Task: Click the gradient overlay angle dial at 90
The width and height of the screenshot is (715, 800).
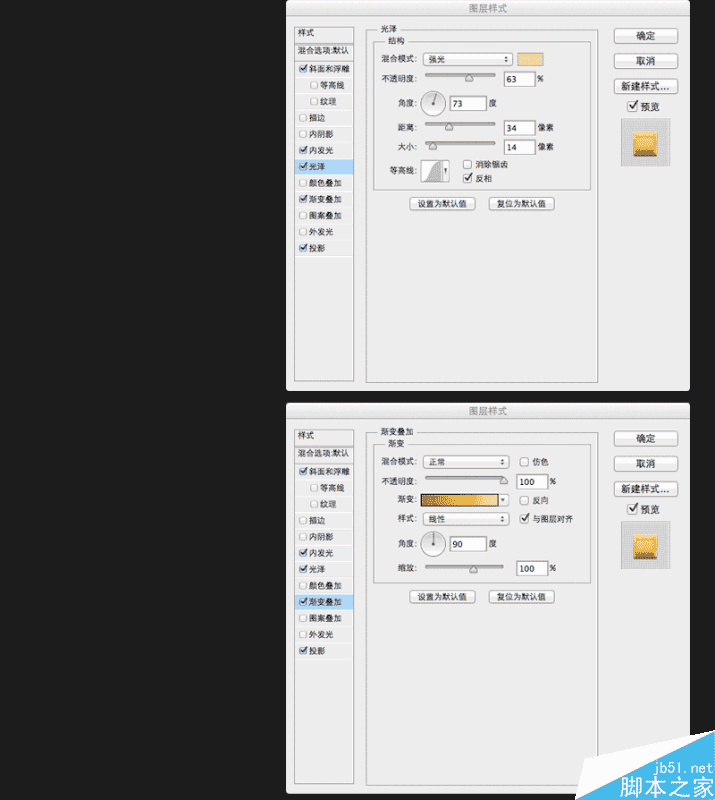Action: [x=433, y=544]
